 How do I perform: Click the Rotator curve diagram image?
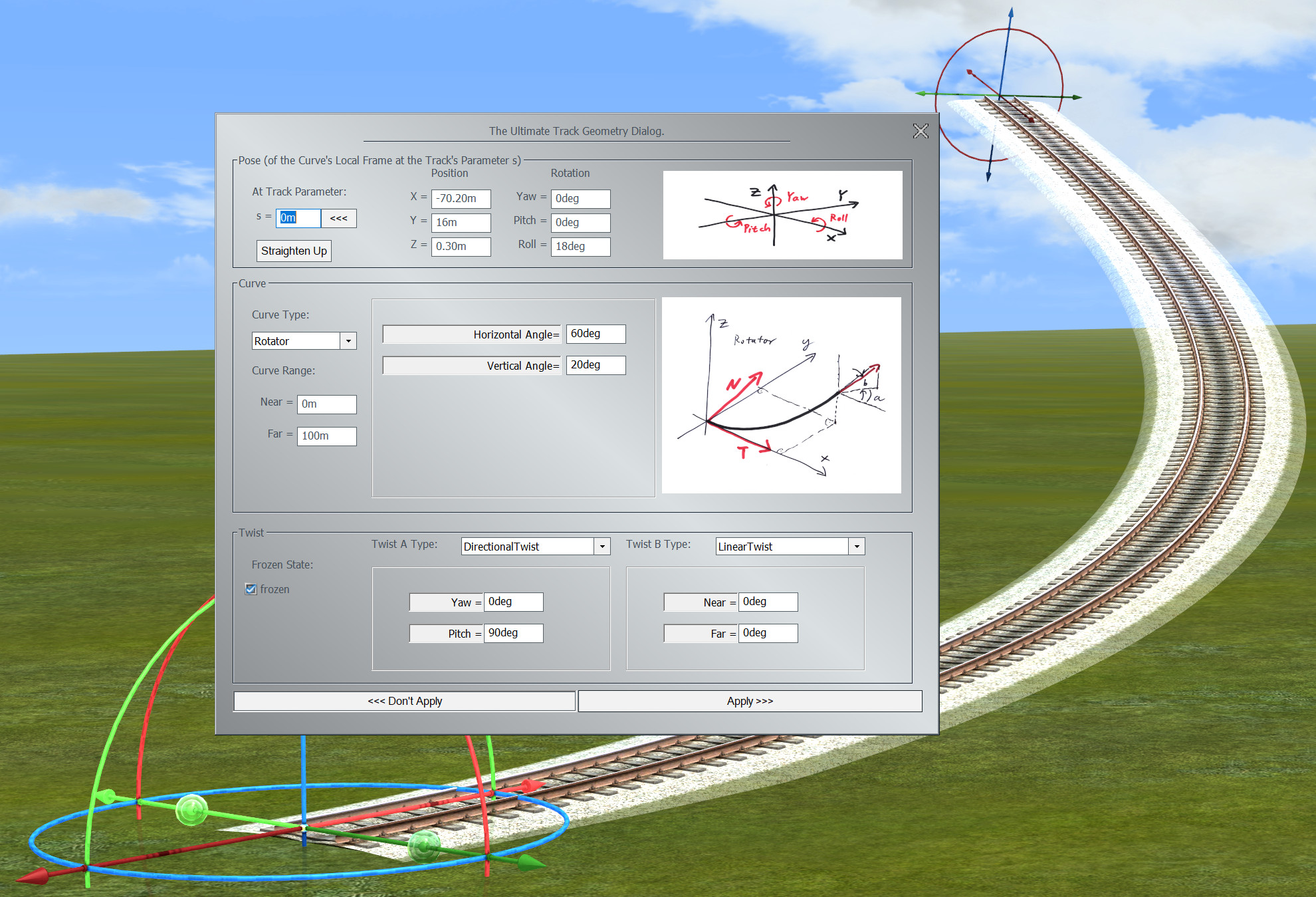[x=781, y=395]
